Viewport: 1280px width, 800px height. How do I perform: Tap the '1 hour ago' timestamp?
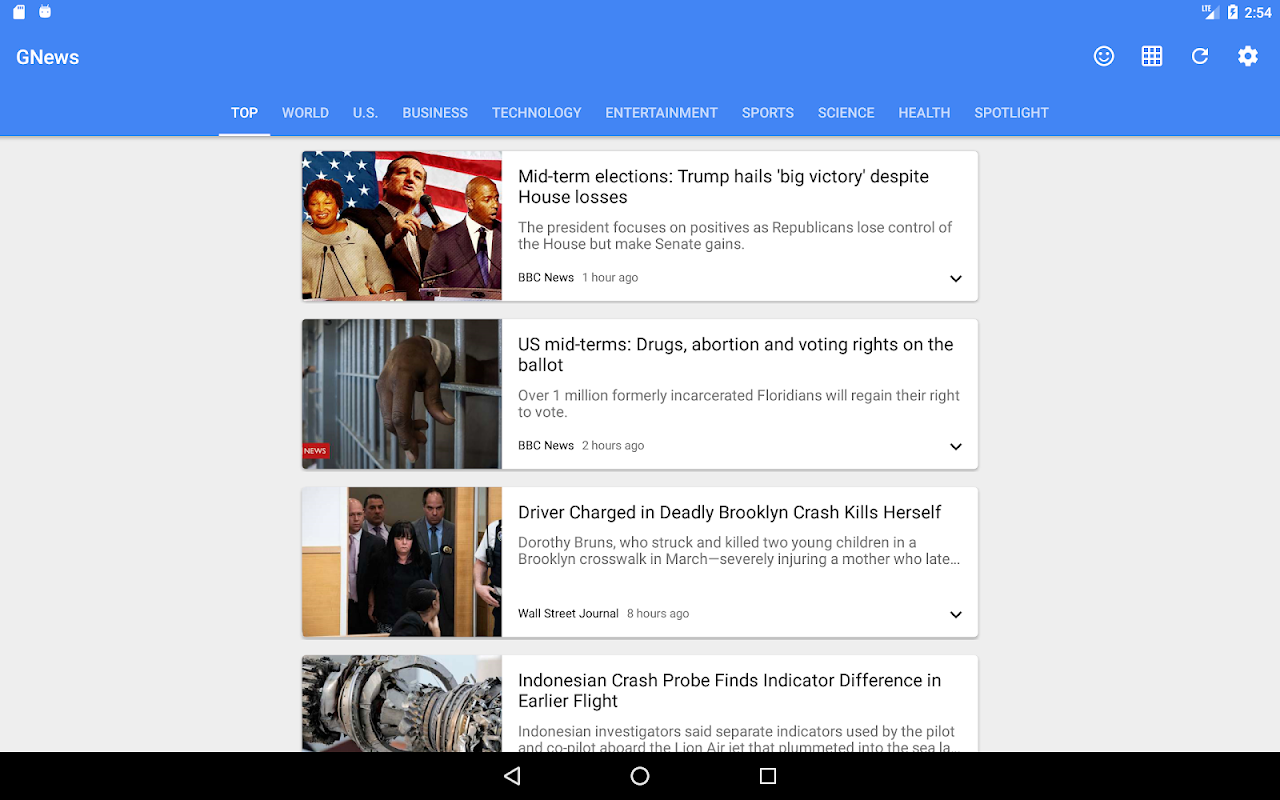(x=610, y=278)
